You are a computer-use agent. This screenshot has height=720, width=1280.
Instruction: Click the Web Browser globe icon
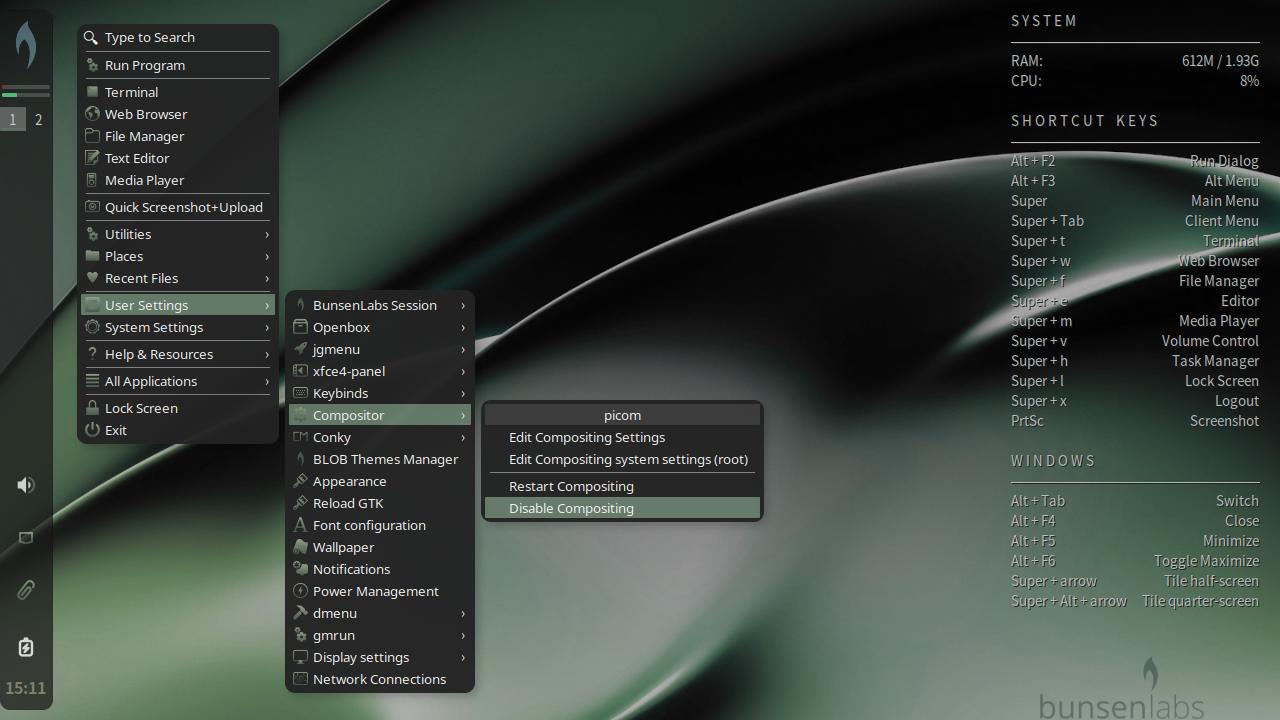[93, 114]
